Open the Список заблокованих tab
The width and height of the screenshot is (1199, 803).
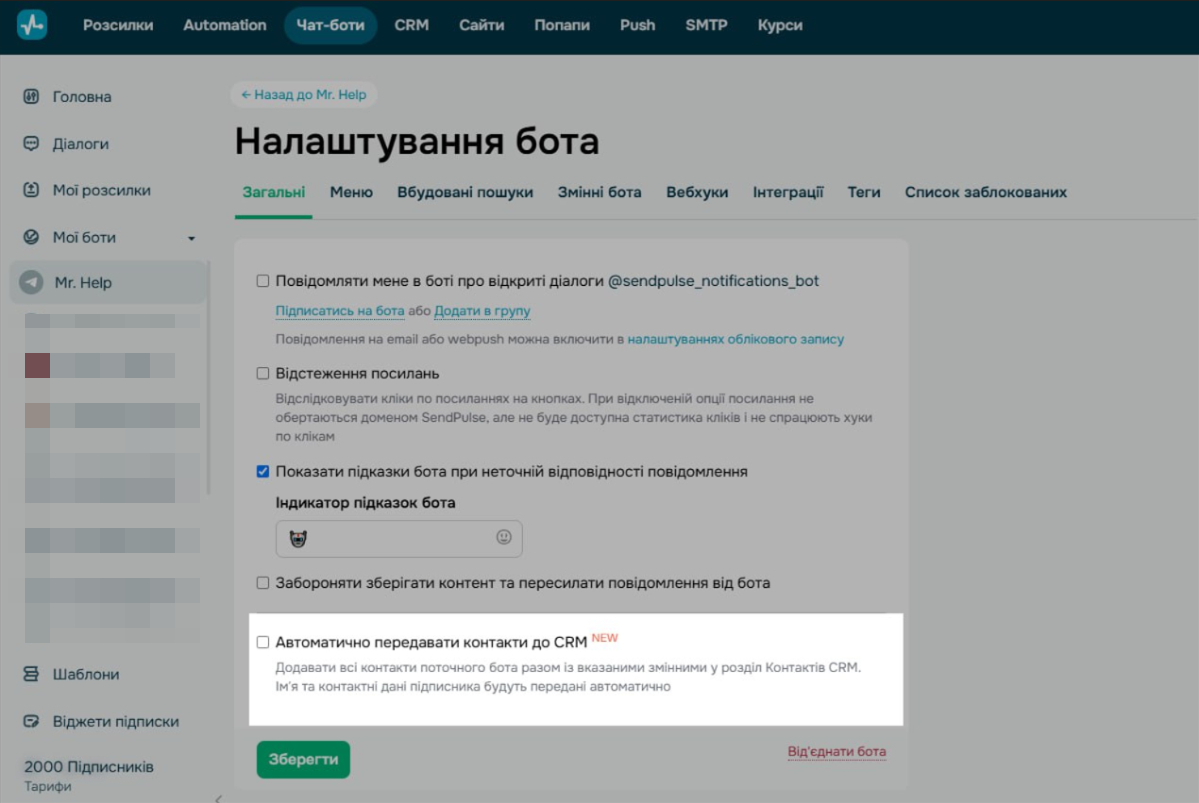[x=986, y=193]
